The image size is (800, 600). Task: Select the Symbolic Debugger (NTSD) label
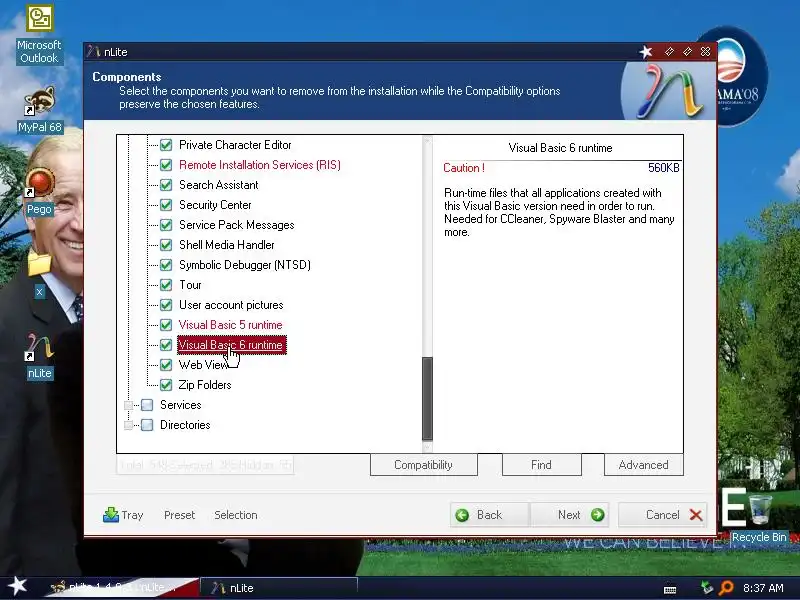pos(244,265)
